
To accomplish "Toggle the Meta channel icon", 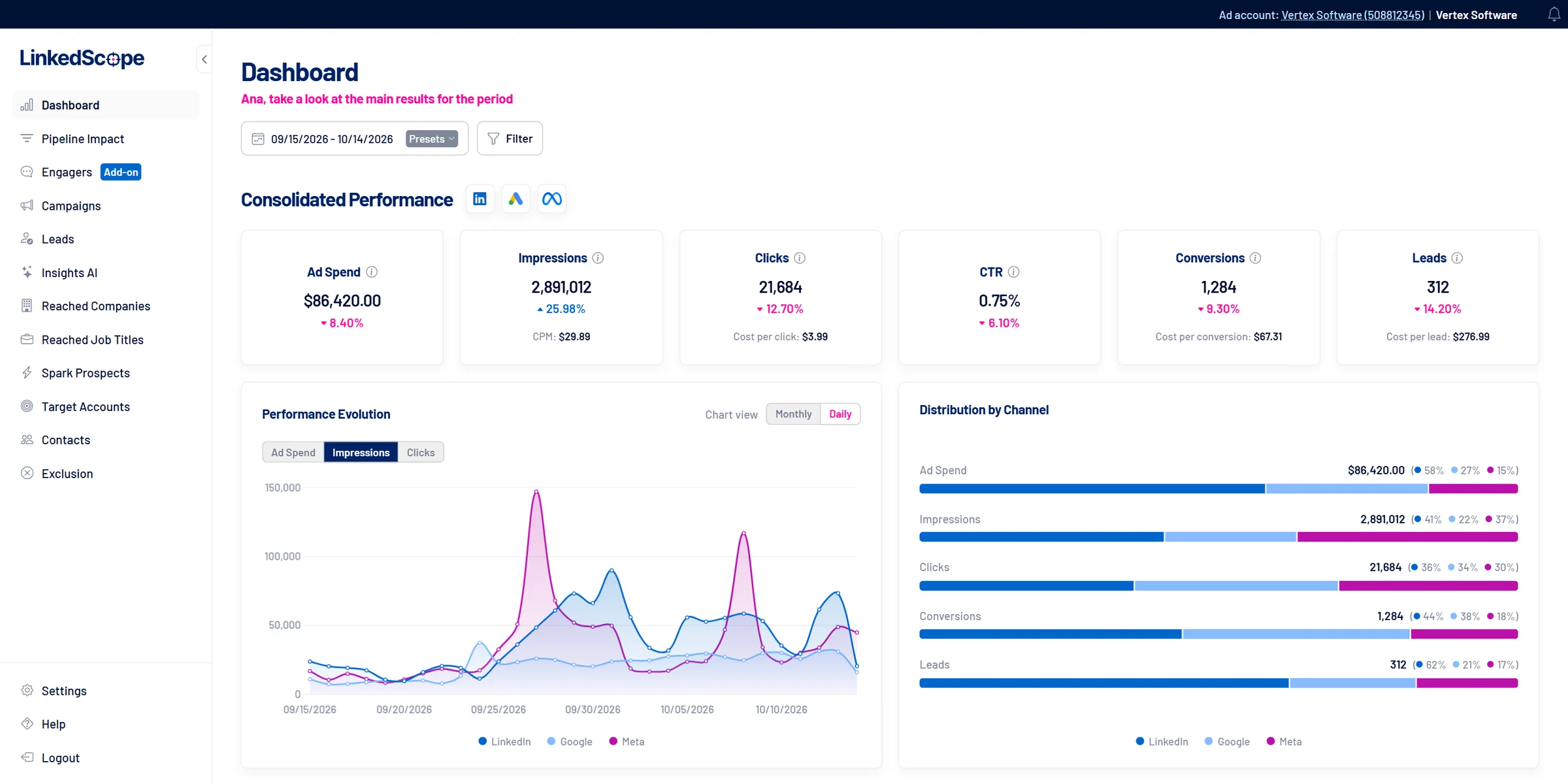I will (551, 199).
